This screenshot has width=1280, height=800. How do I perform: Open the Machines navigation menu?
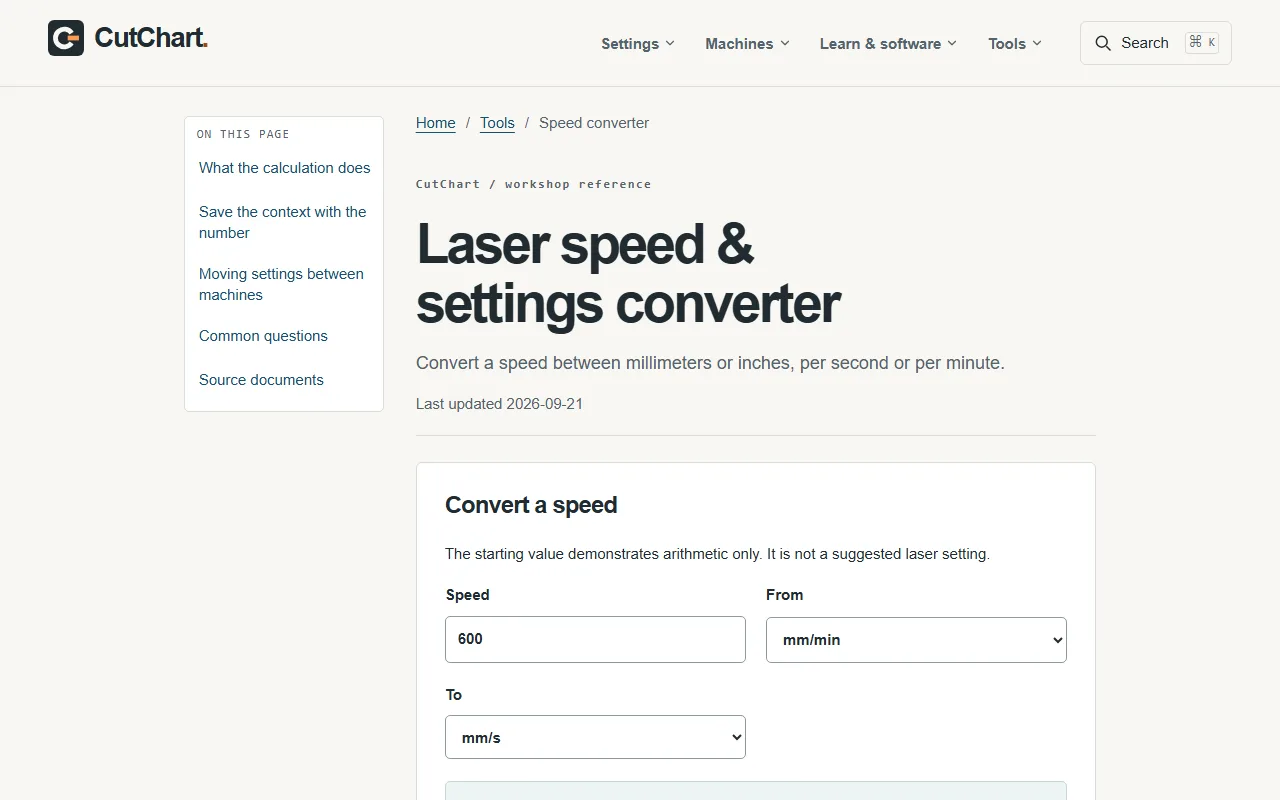747,43
